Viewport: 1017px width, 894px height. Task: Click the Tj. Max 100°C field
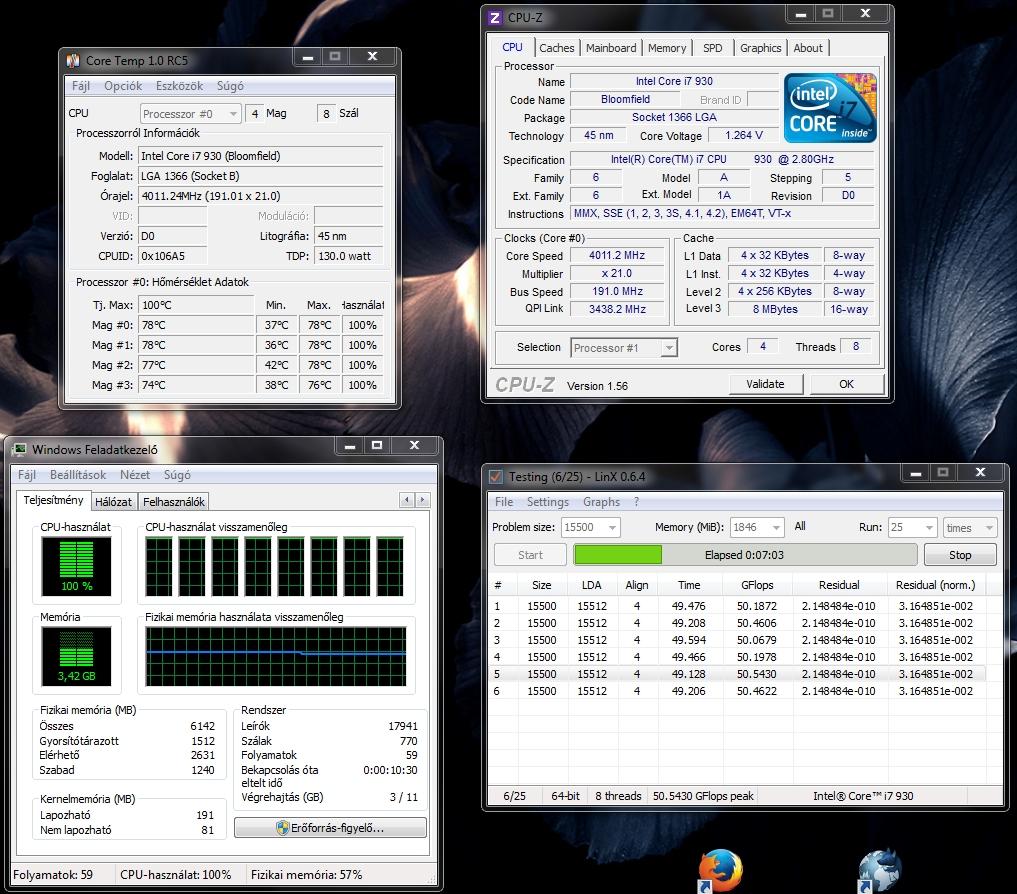coord(195,305)
